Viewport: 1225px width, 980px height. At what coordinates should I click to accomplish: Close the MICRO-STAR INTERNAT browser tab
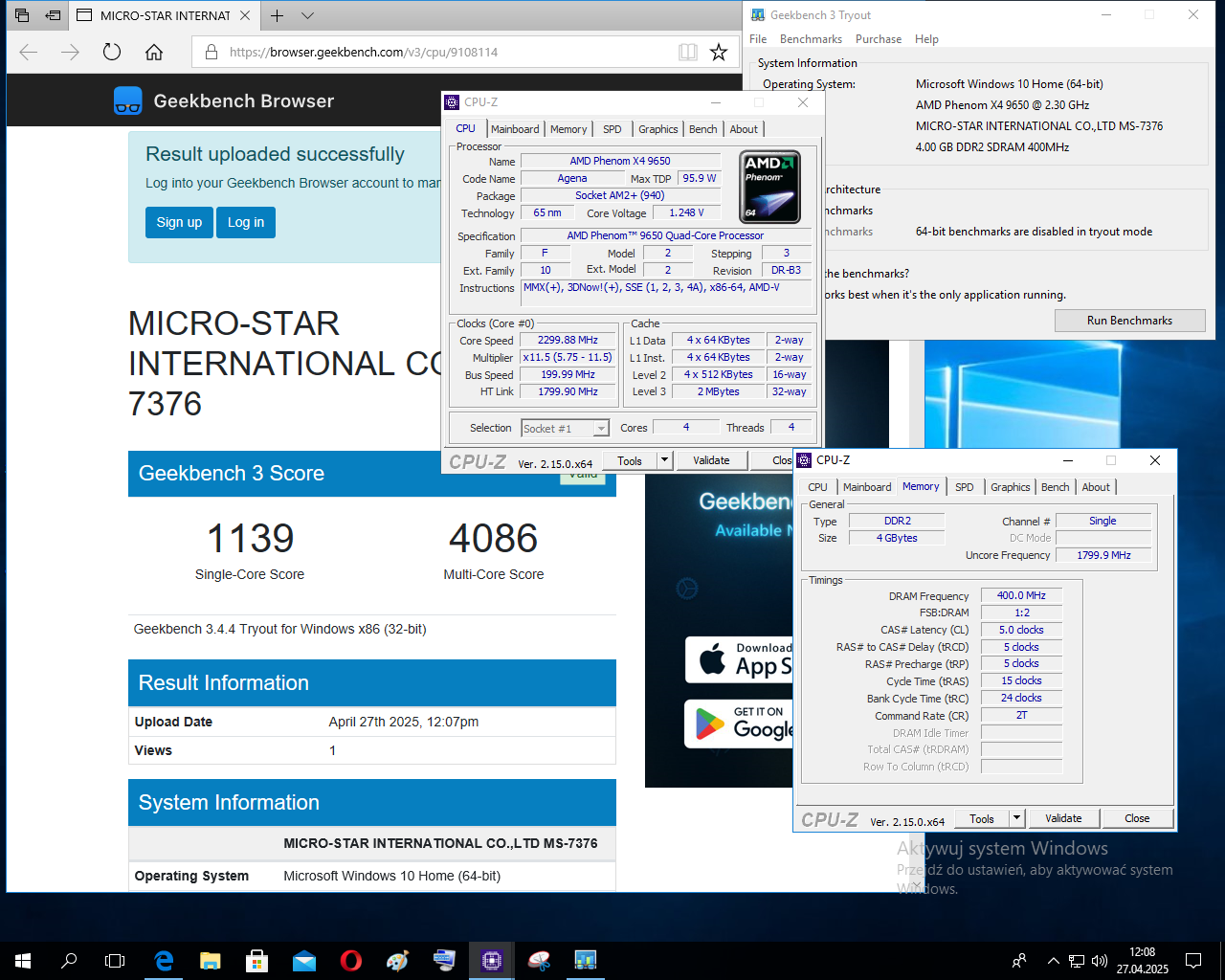click(245, 15)
